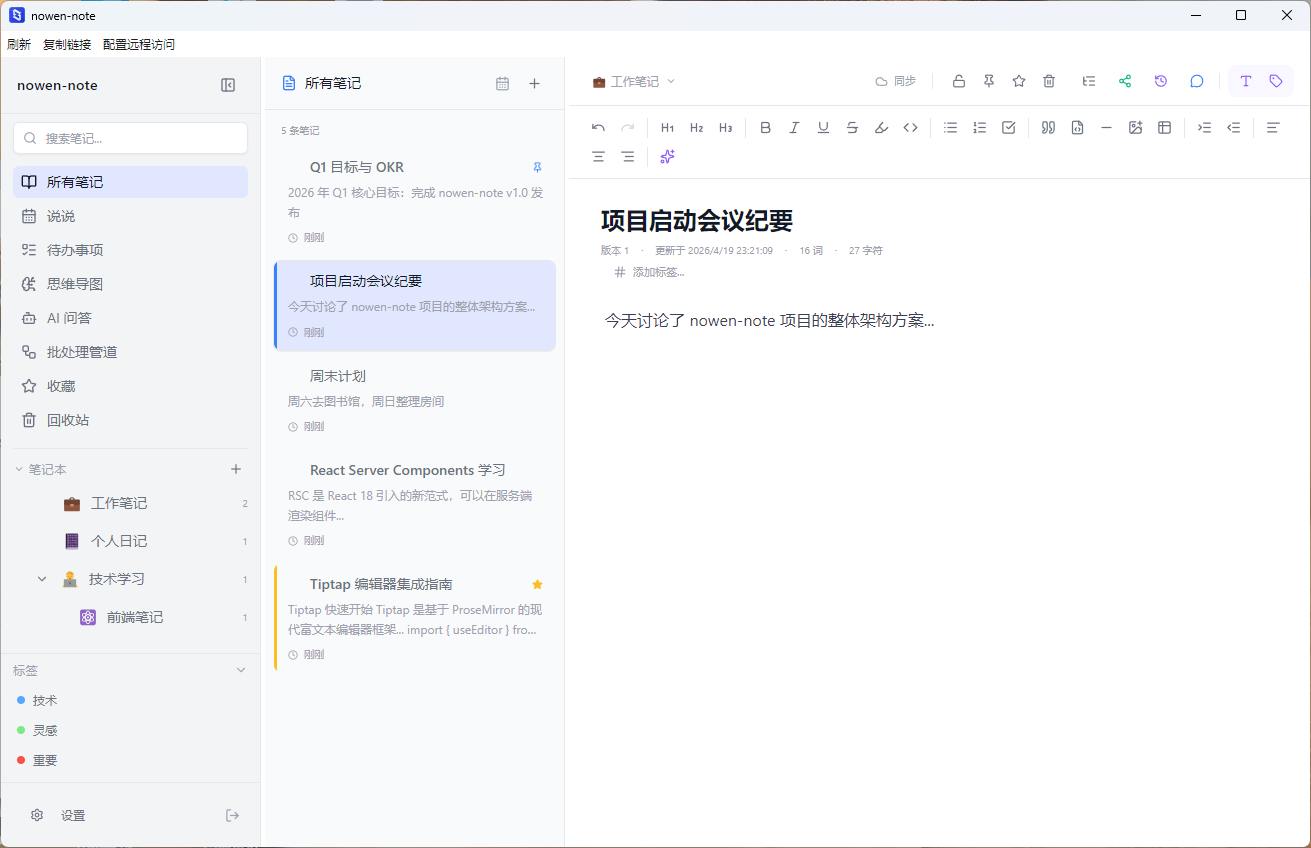Viewport: 1311px width, 848px height.
Task: Open 配置远程访问 menu item
Action: [139, 44]
